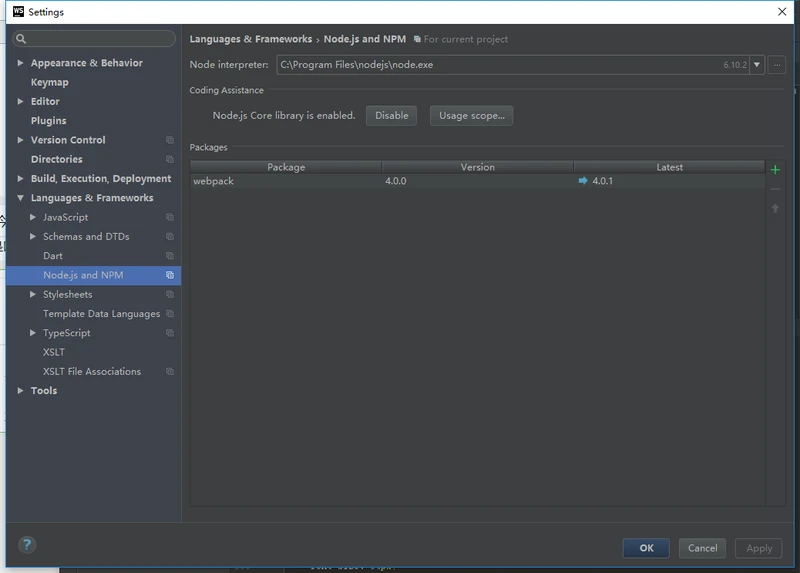This screenshot has height=573, width=800.
Task: Expand the Tools section
Action: point(20,390)
